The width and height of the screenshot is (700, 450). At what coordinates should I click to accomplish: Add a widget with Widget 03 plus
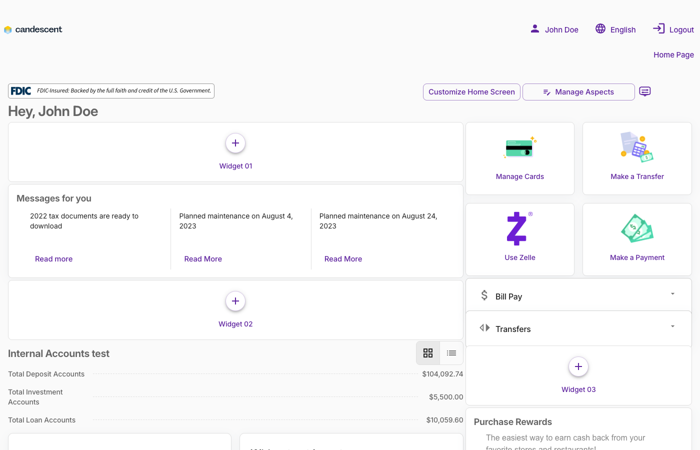click(x=578, y=367)
